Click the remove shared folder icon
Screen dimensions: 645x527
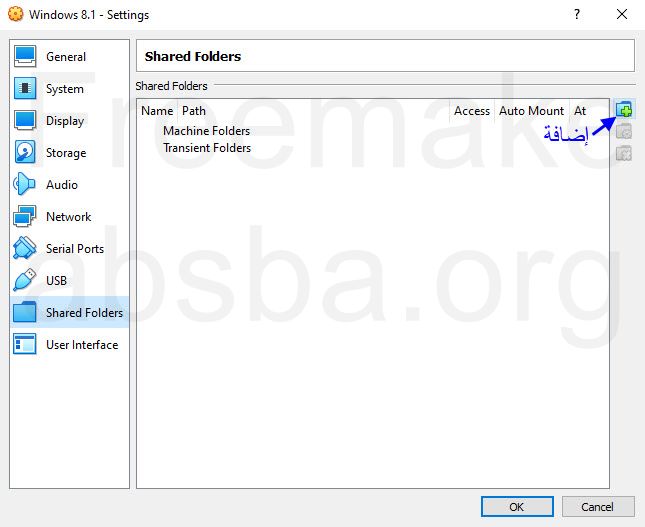[624, 153]
